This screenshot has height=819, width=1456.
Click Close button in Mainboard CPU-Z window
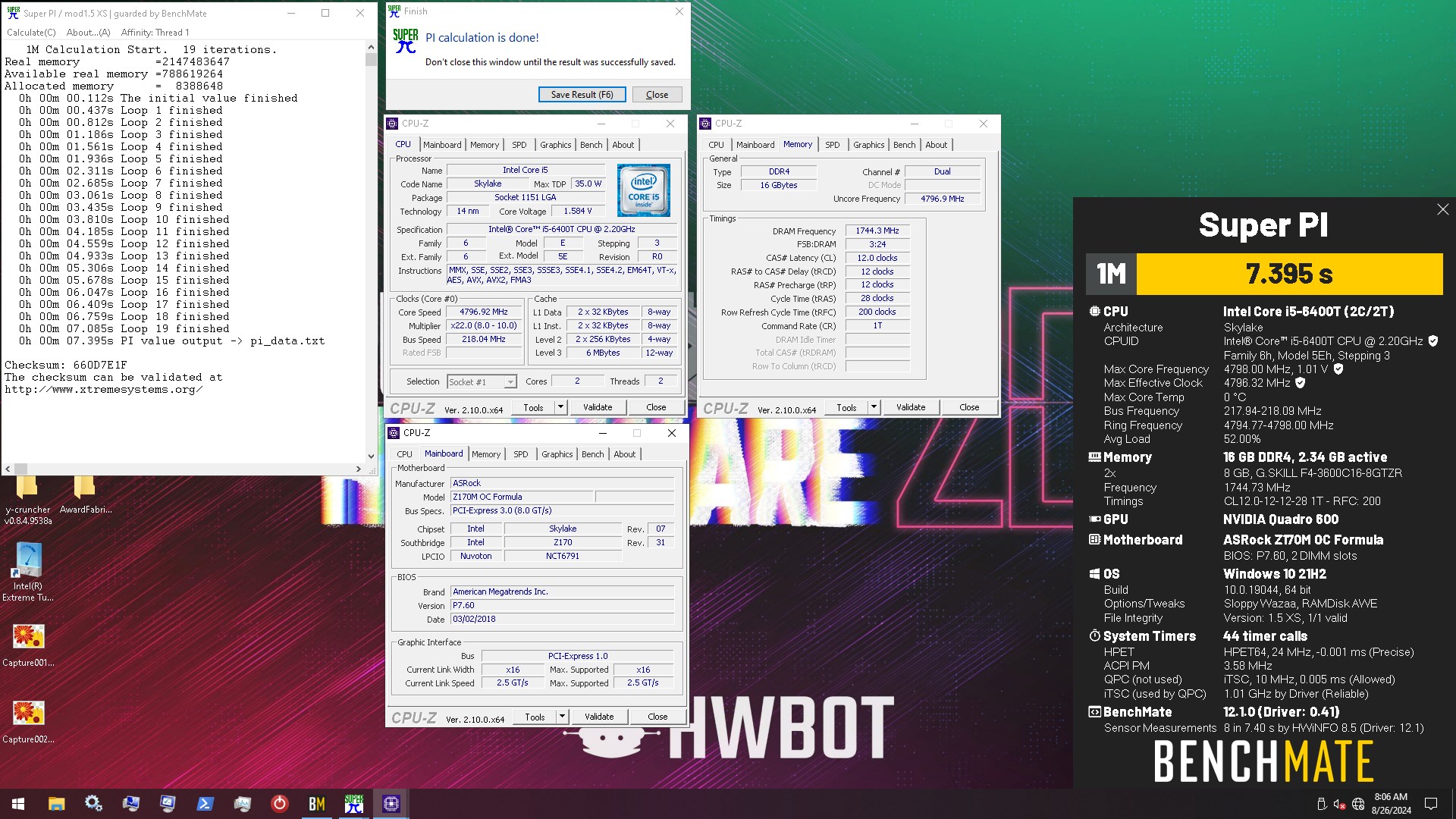[x=657, y=717]
